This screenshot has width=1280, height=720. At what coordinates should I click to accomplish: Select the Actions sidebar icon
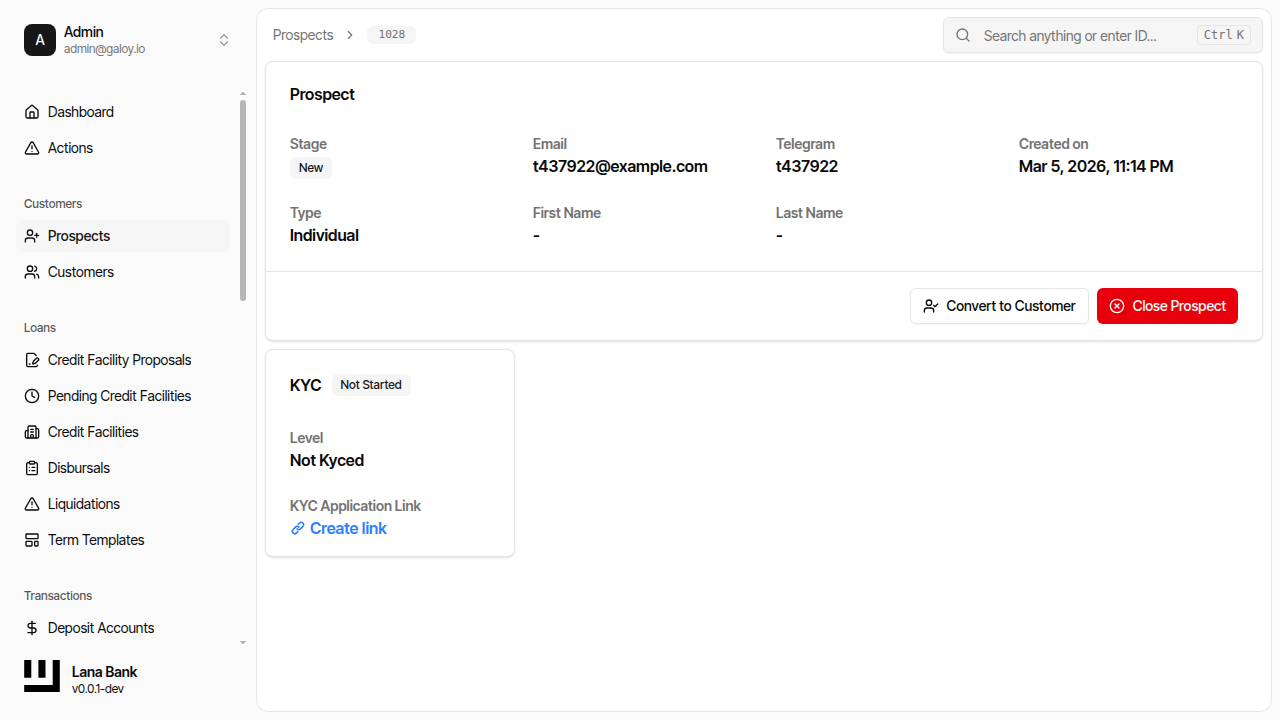[x=31, y=147]
